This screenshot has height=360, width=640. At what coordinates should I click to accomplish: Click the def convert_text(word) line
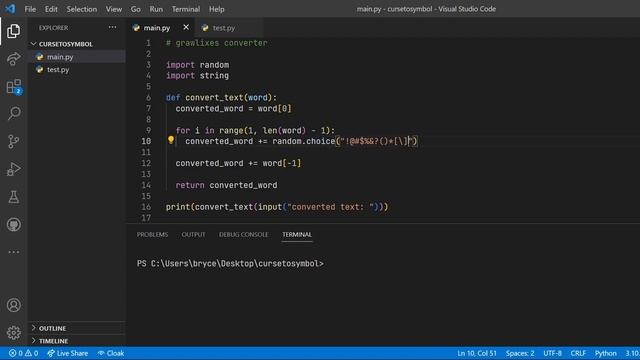click(221, 98)
